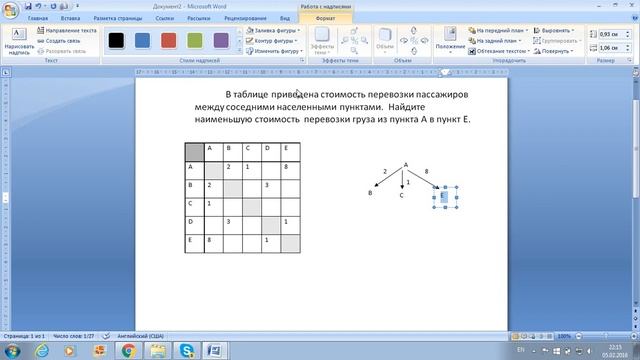Click the selected text box labeled E
640x360 pixels.
coord(445,198)
